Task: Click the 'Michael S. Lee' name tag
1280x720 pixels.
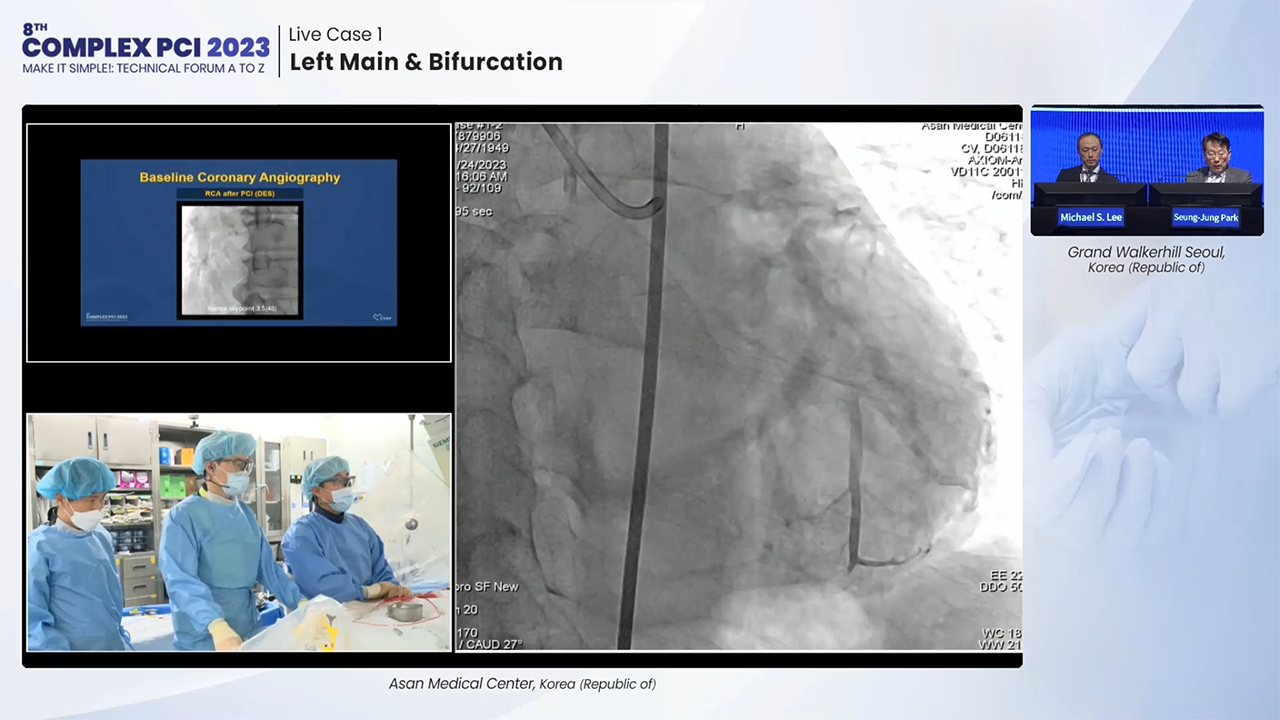Action: 1091,217
